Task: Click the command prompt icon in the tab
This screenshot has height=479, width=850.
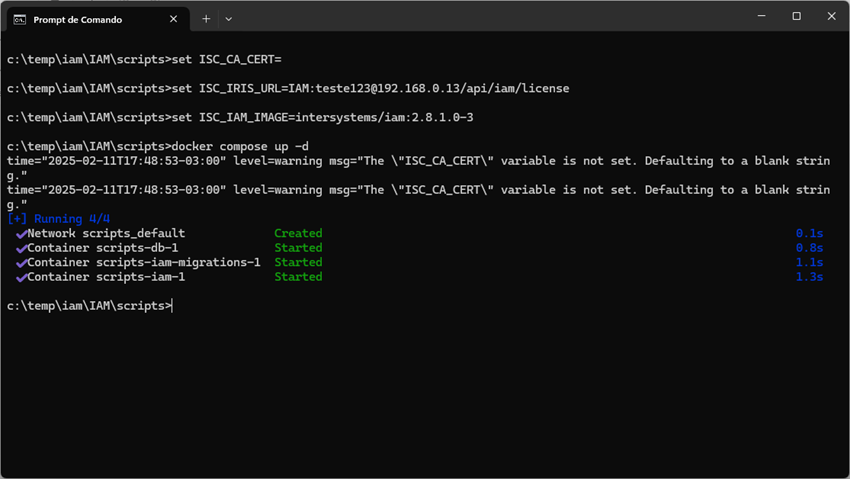Action: (19, 19)
